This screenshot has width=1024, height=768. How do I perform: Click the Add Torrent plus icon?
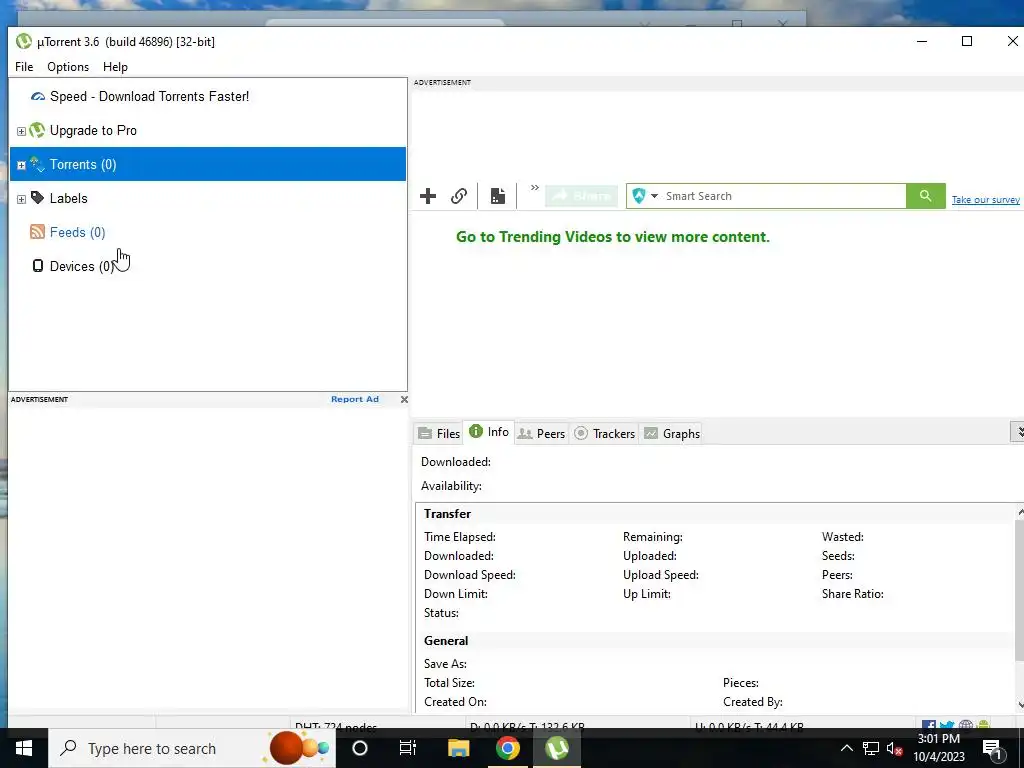[428, 196]
